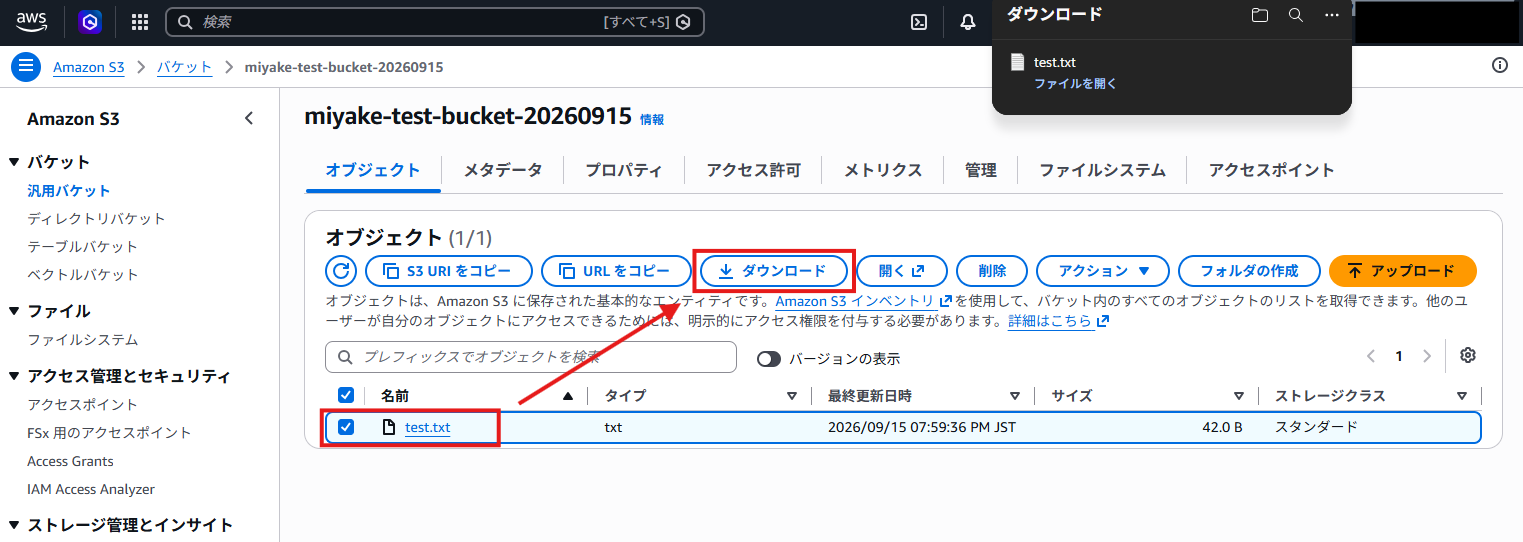Go to previous page arrow
This screenshot has height=542, width=1523.
pos(1371,356)
